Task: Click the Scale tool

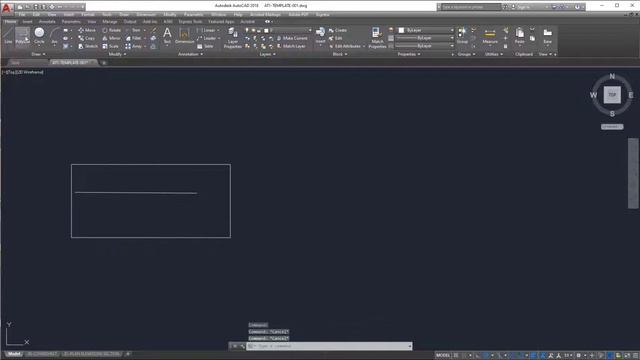Action: pos(111,47)
